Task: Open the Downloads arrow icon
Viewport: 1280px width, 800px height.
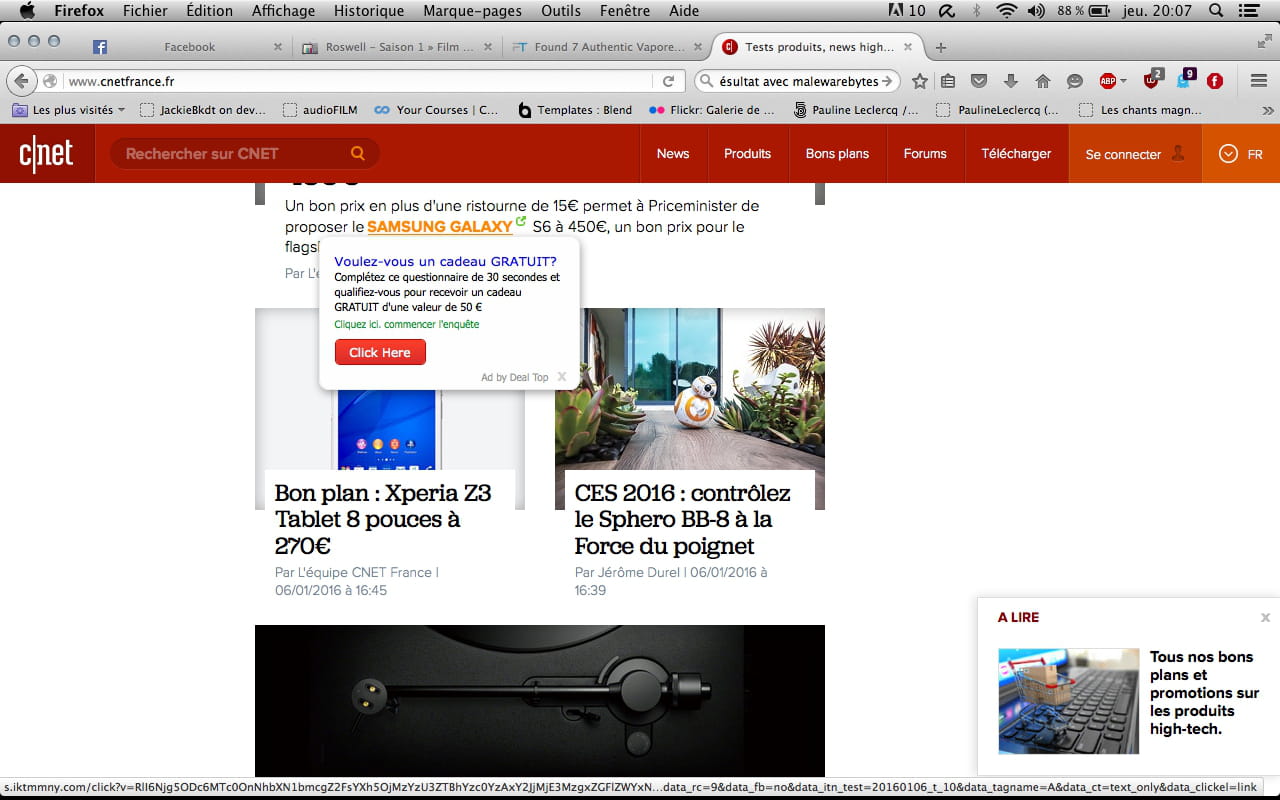Action: coord(1011,81)
